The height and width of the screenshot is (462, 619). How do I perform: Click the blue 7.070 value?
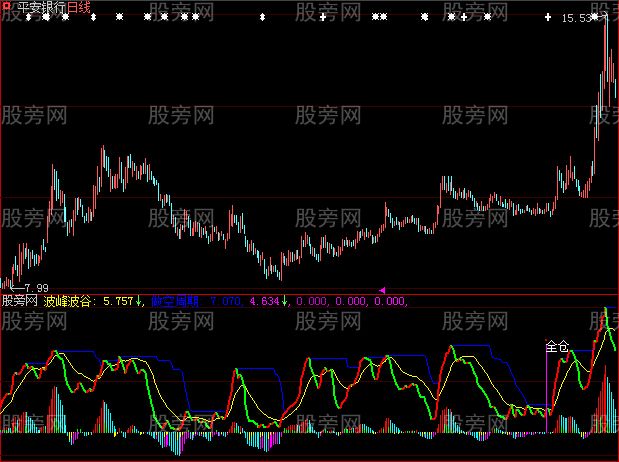(x=225, y=299)
